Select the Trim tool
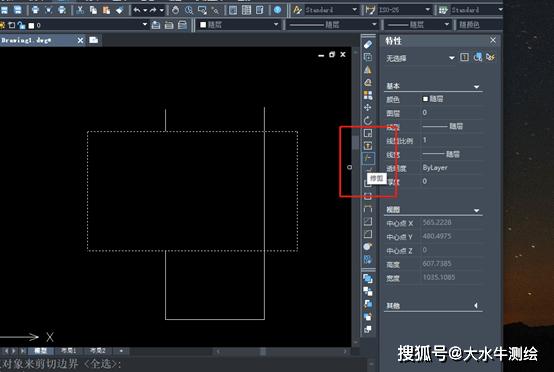Screen dimensions: 554x372 (368, 158)
